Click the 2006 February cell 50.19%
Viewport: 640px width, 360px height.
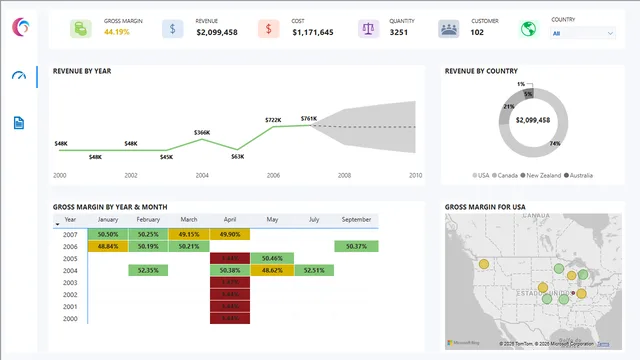148,247
